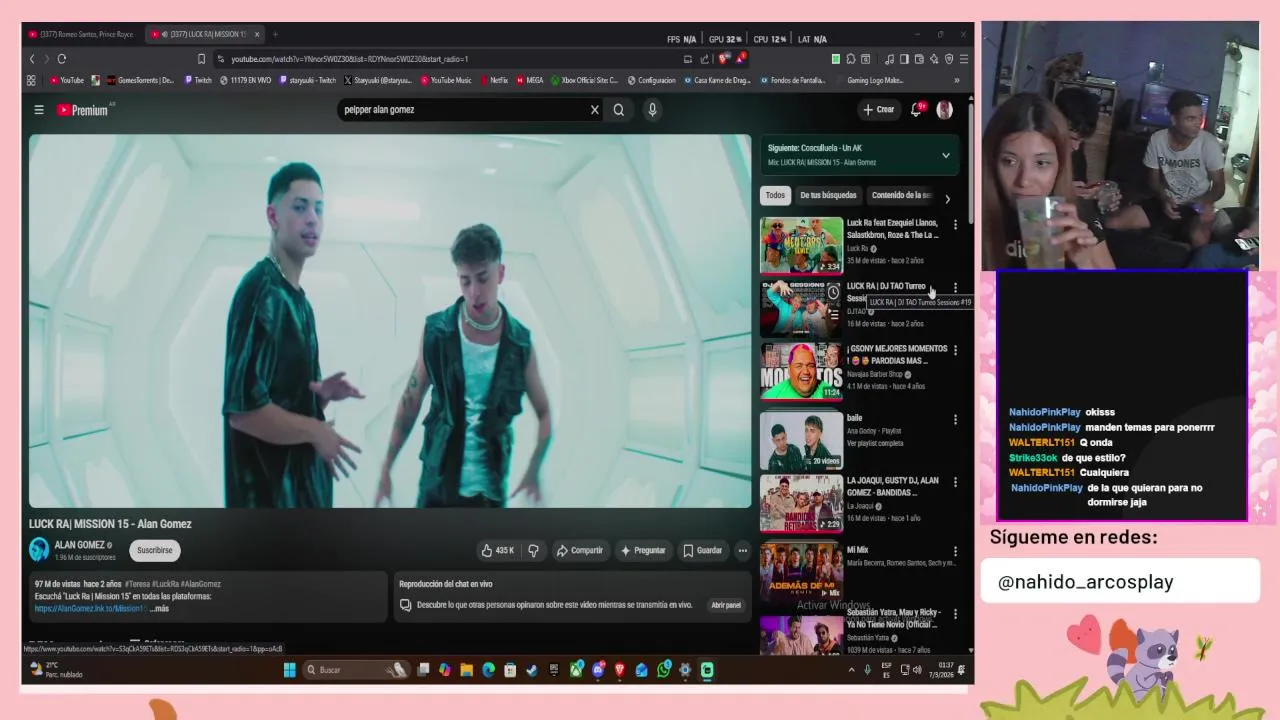This screenshot has width=1280, height=720.
Task: Subscribe with the Suscribirse button
Action: (x=154, y=550)
